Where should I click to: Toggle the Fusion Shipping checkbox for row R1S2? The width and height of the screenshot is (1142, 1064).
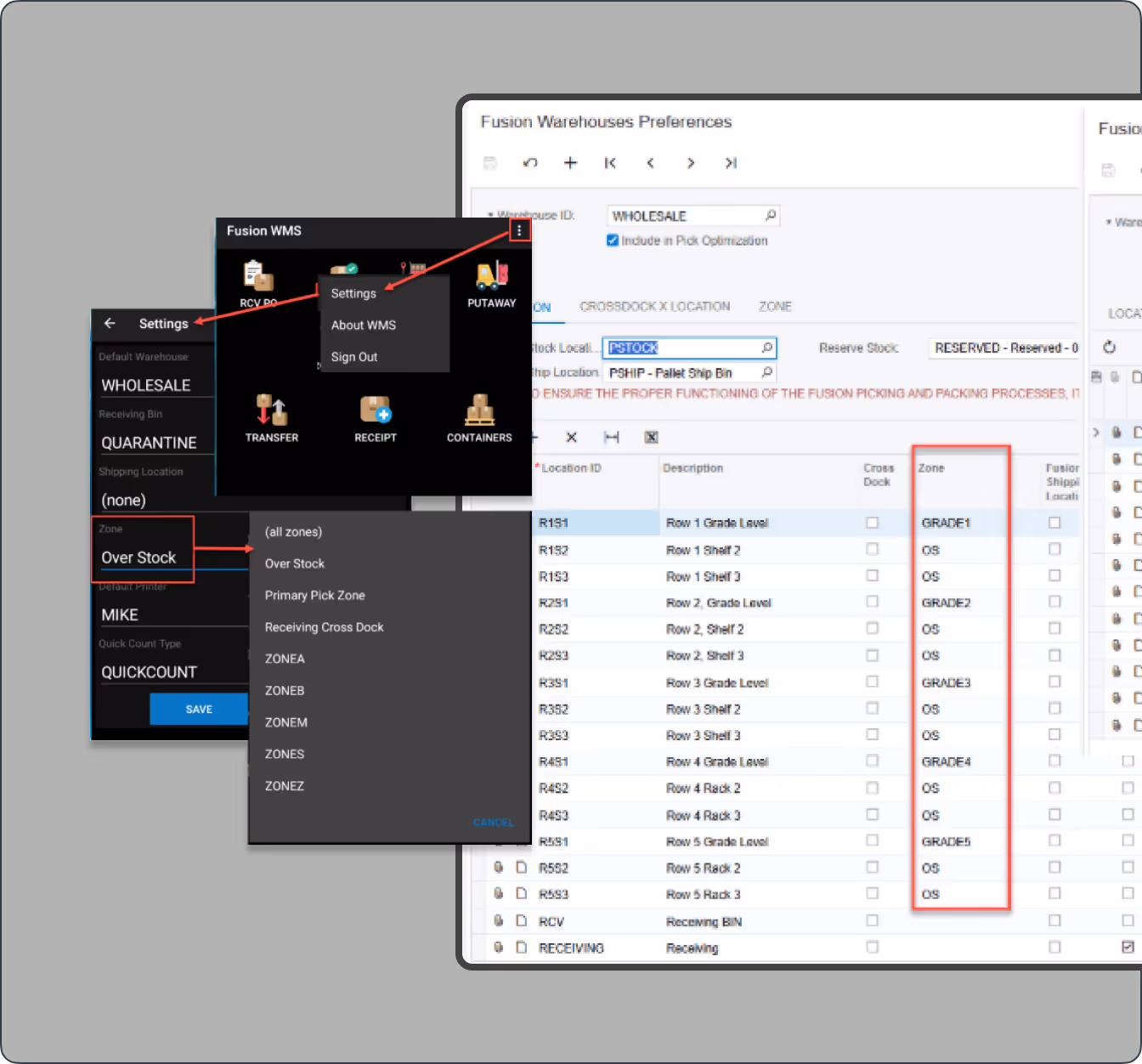1054,549
